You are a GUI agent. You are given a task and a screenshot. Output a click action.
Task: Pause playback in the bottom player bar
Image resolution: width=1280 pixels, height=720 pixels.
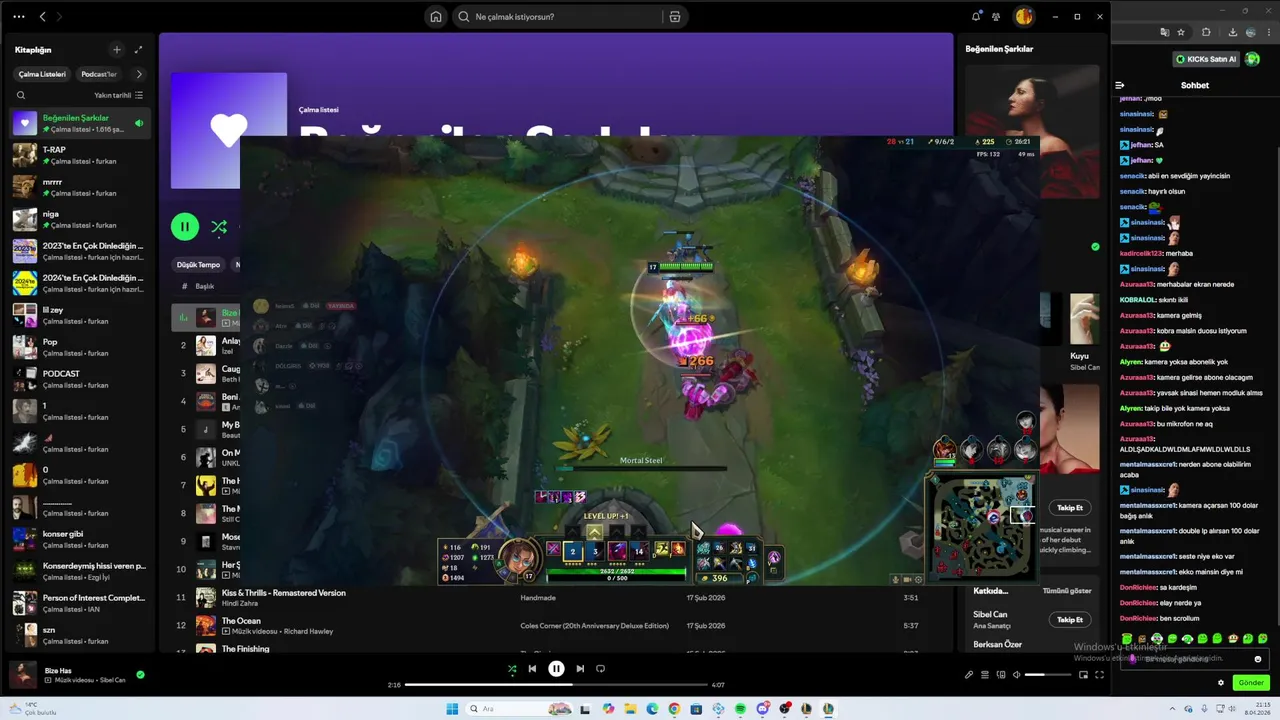(x=556, y=669)
